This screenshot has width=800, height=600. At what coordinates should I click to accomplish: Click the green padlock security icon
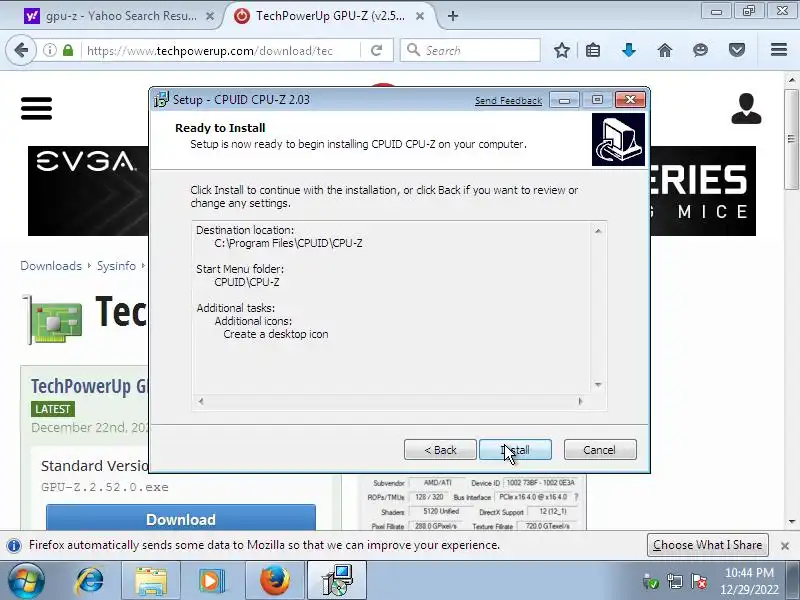coord(68,50)
